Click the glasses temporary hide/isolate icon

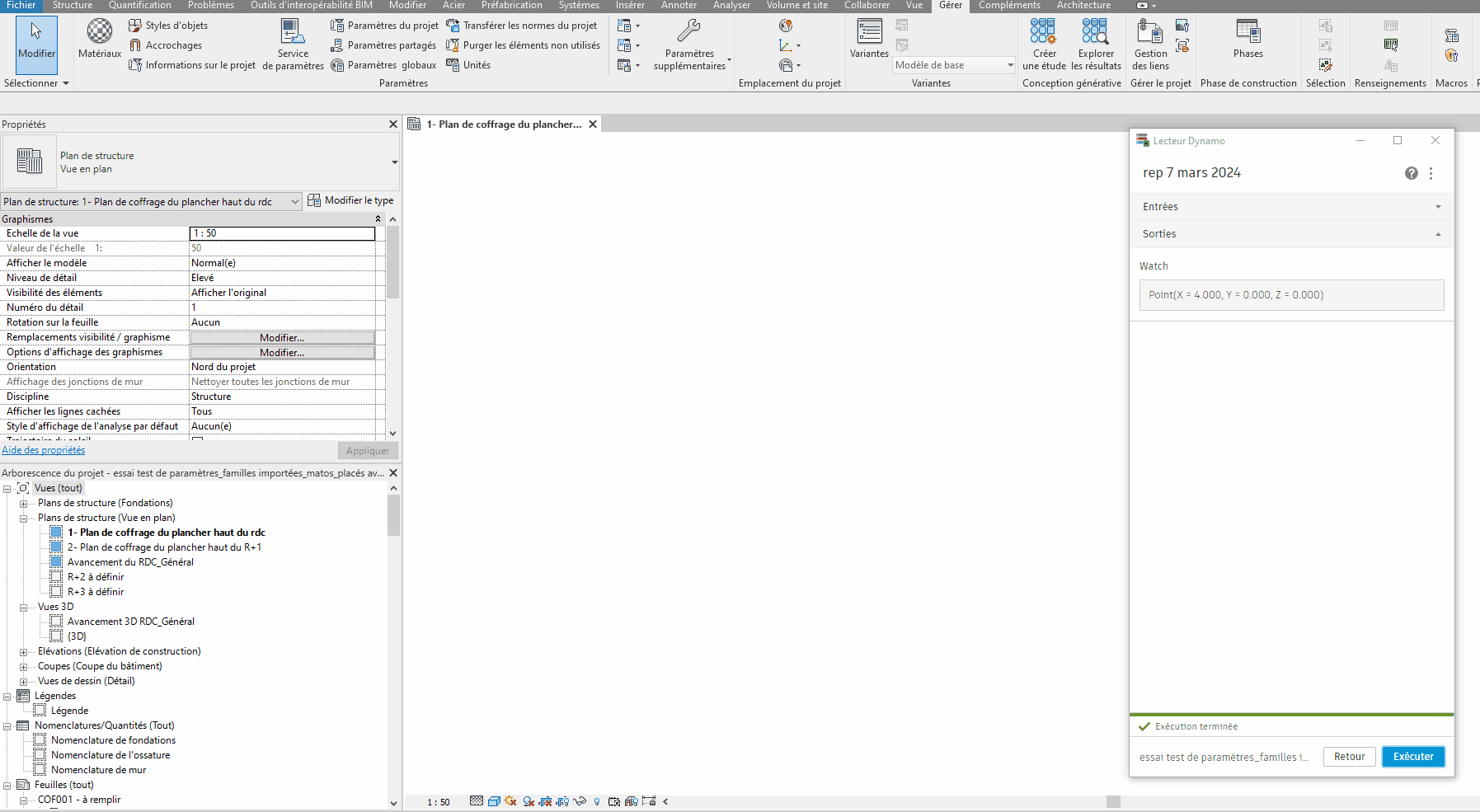(x=580, y=801)
